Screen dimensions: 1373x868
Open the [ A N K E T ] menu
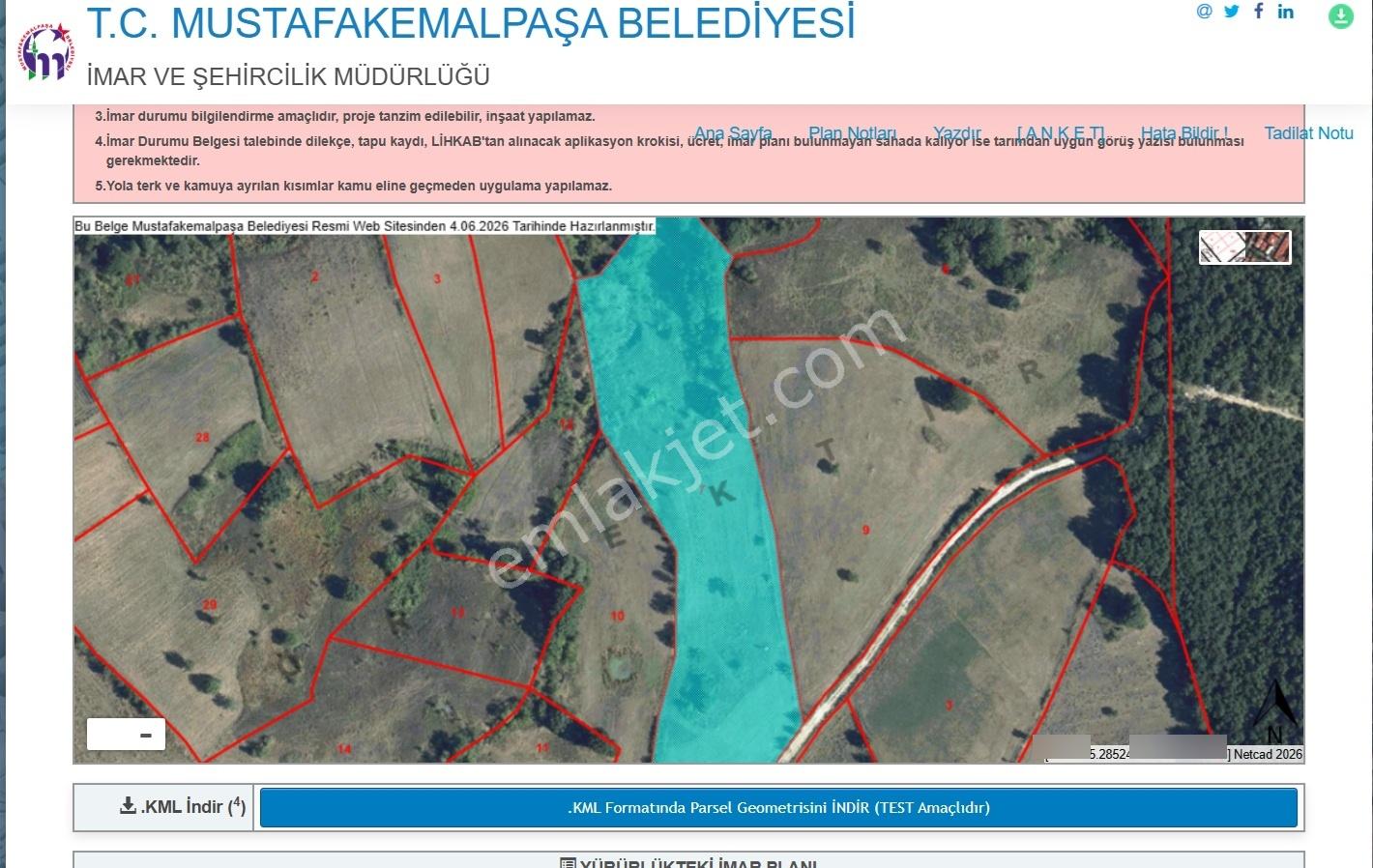click(x=1061, y=133)
